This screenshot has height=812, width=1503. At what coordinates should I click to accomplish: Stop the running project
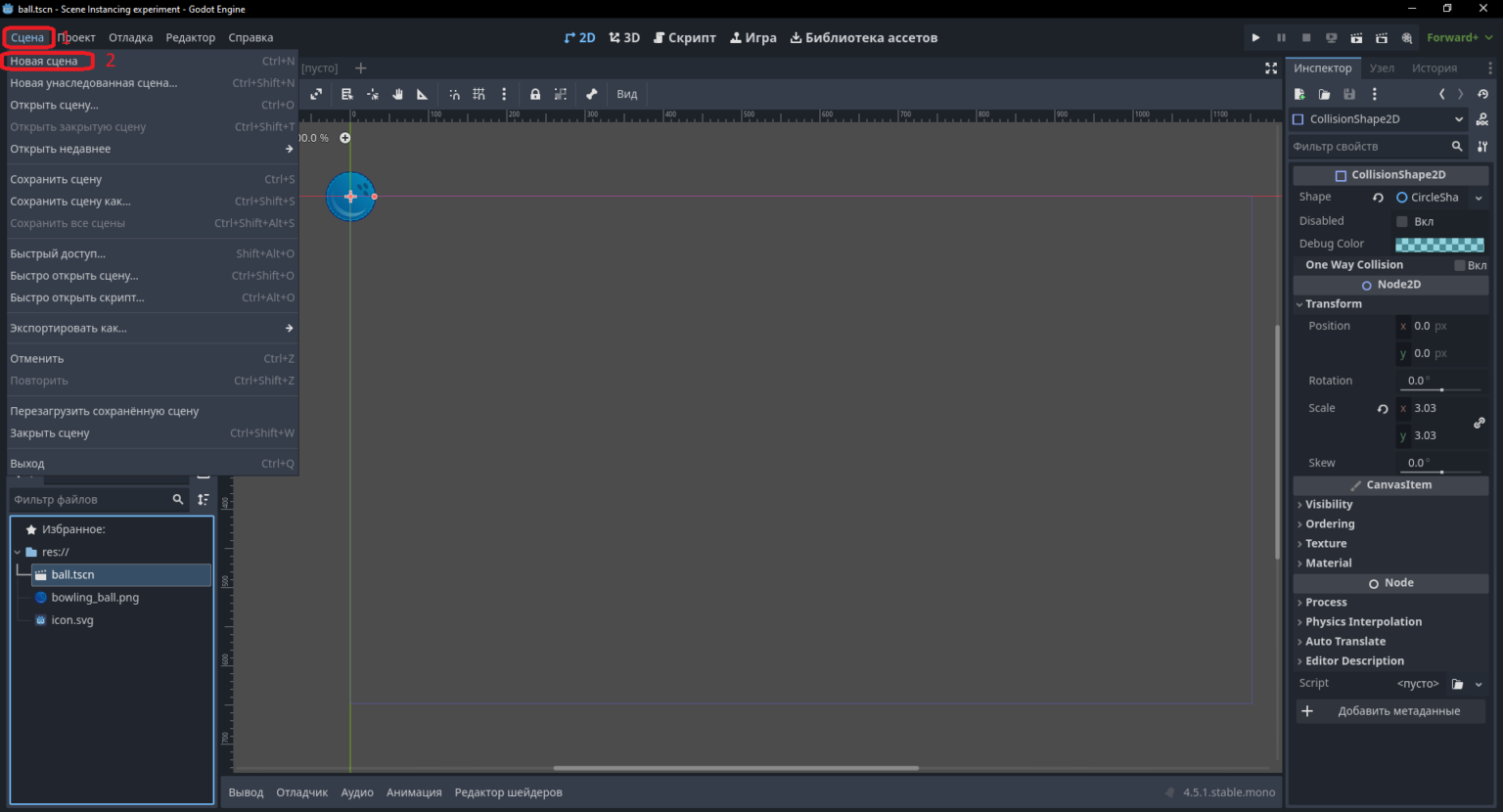1306,37
